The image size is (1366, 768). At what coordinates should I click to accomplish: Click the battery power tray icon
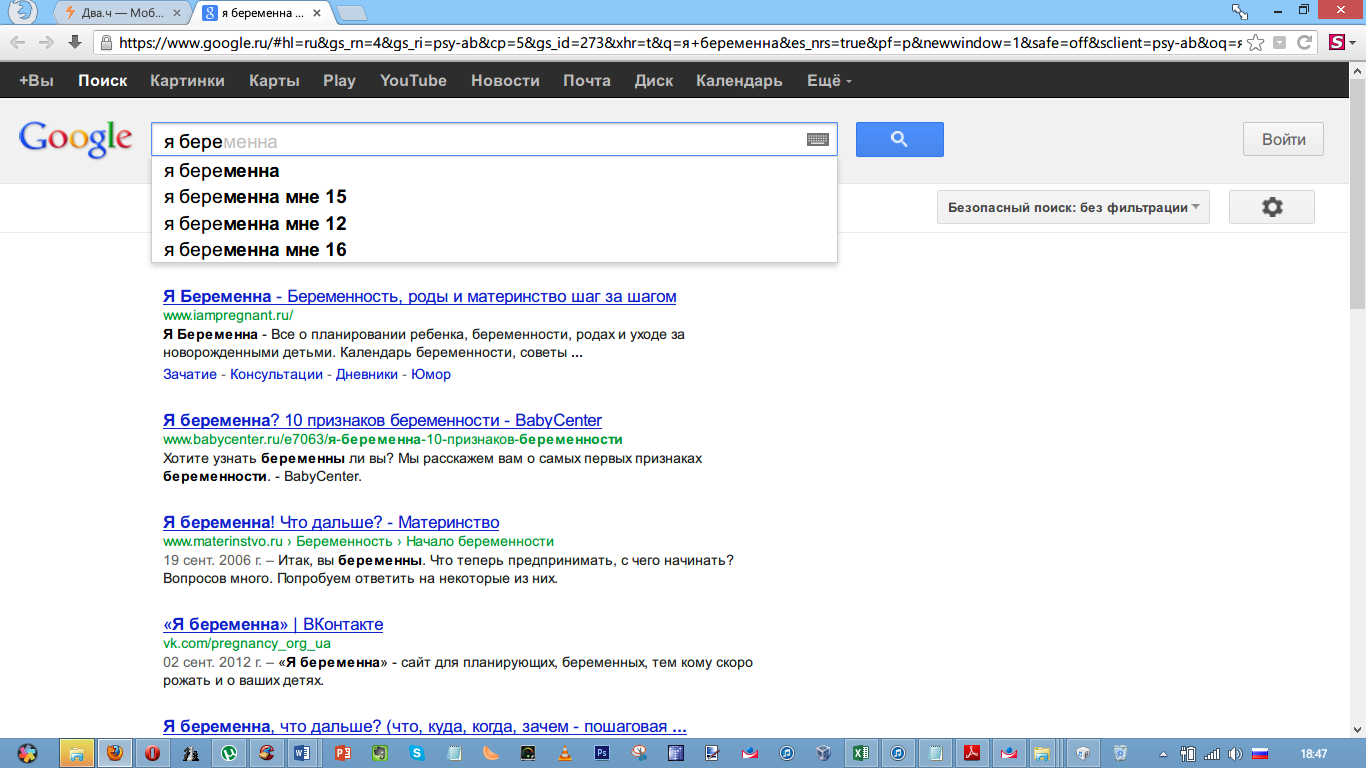tap(1189, 753)
